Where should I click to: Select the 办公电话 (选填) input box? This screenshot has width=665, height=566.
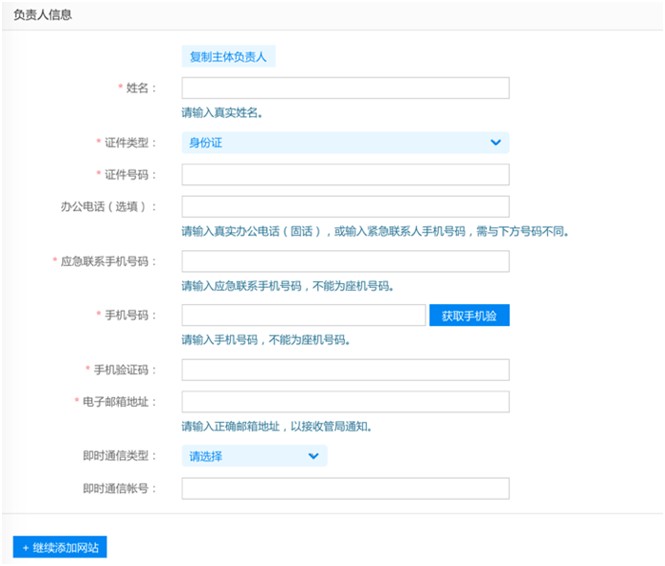pyautogui.click(x=345, y=207)
